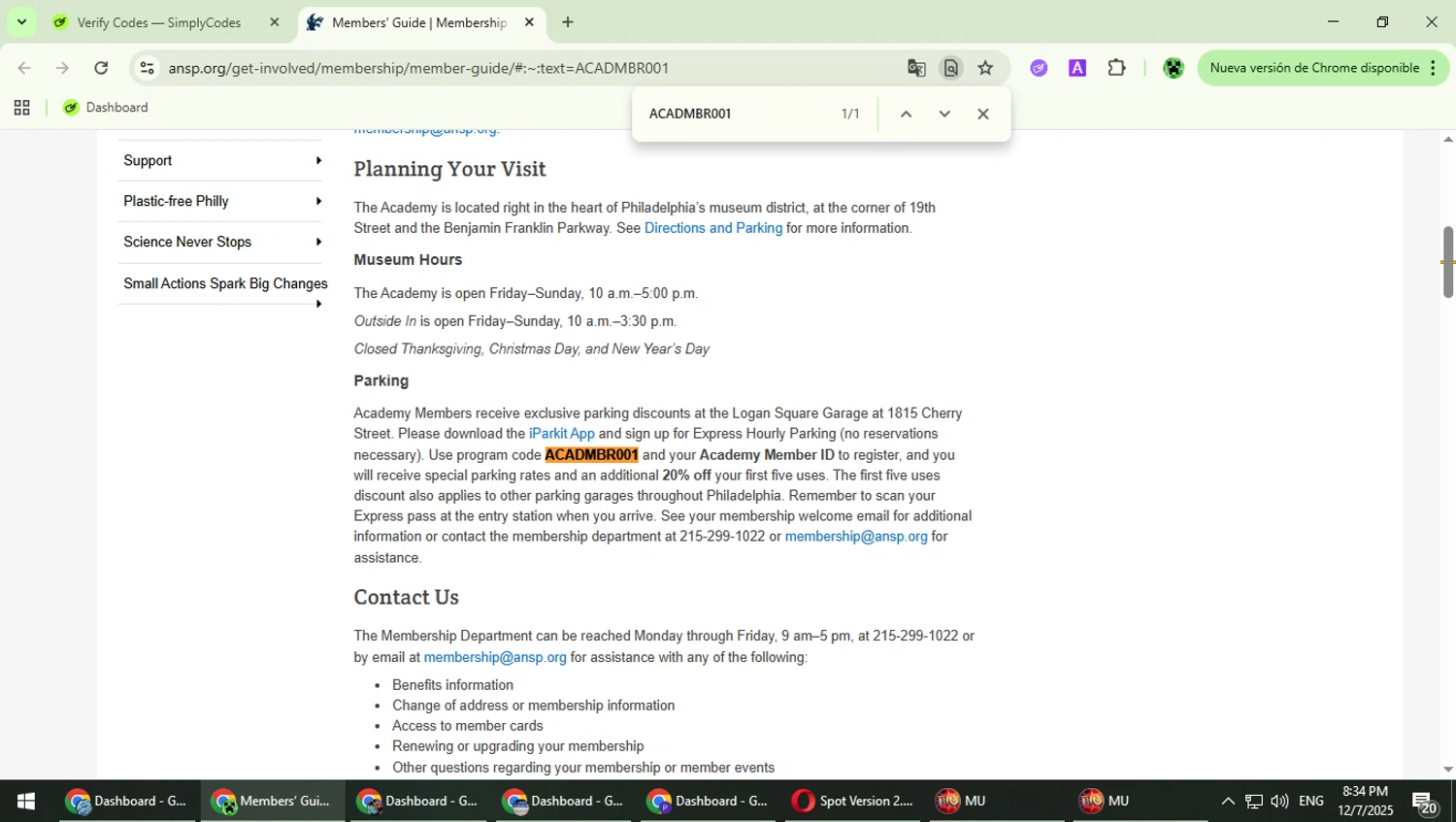Open the Dashboard bookmark
1456x822 pixels.
tap(106, 108)
